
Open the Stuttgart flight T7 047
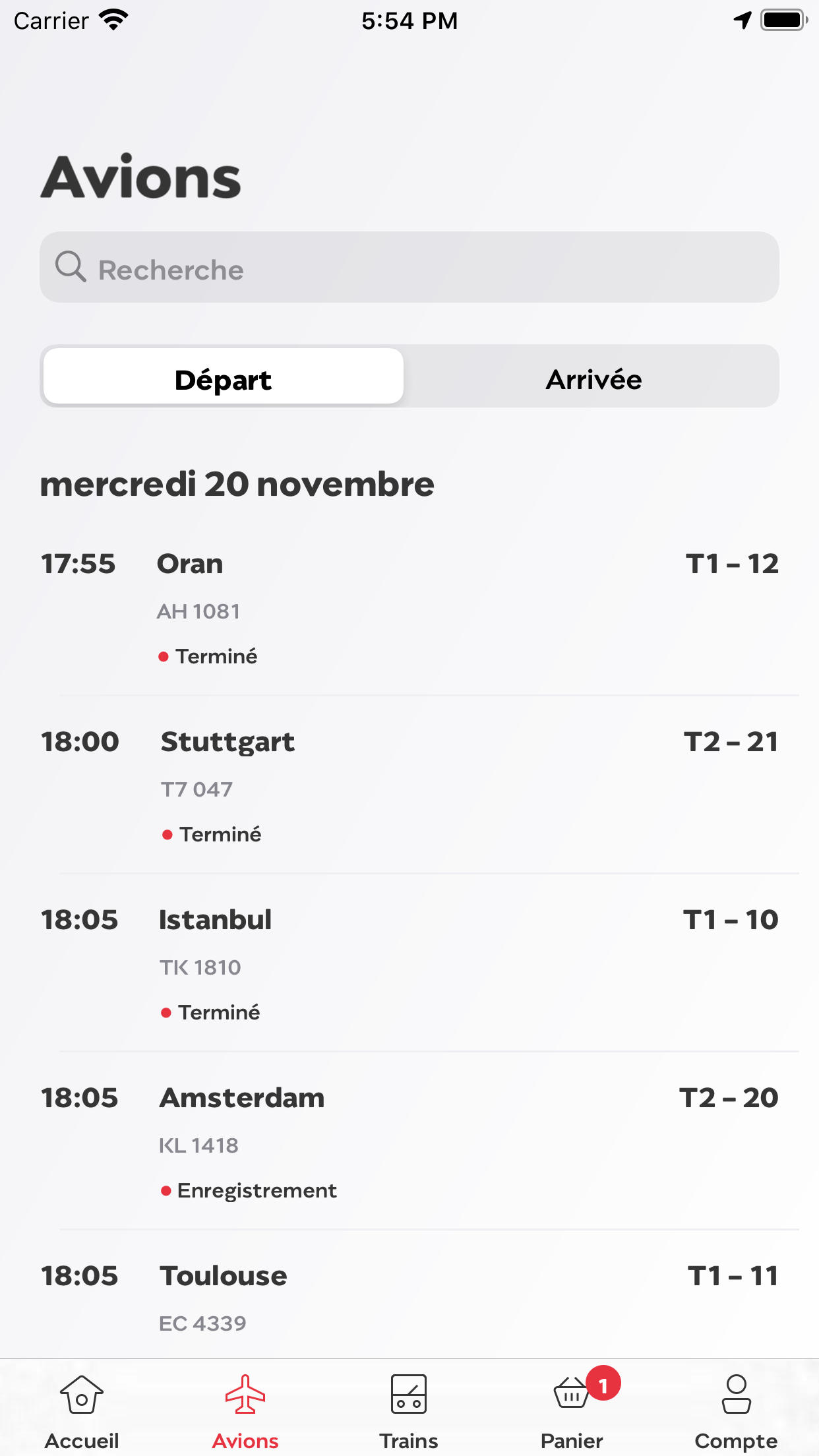point(409,785)
